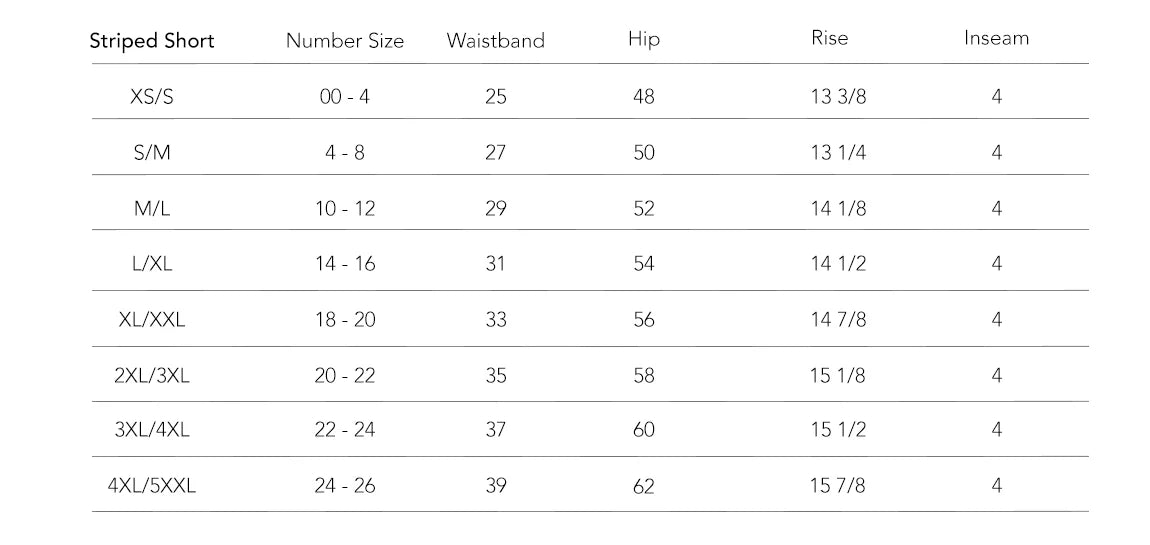Select the Inseam column header

click(996, 39)
